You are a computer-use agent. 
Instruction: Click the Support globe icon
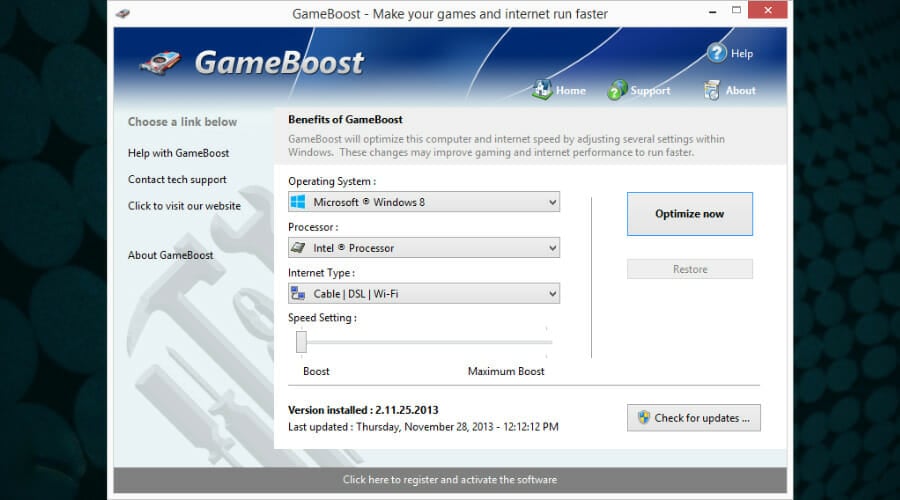[617, 90]
